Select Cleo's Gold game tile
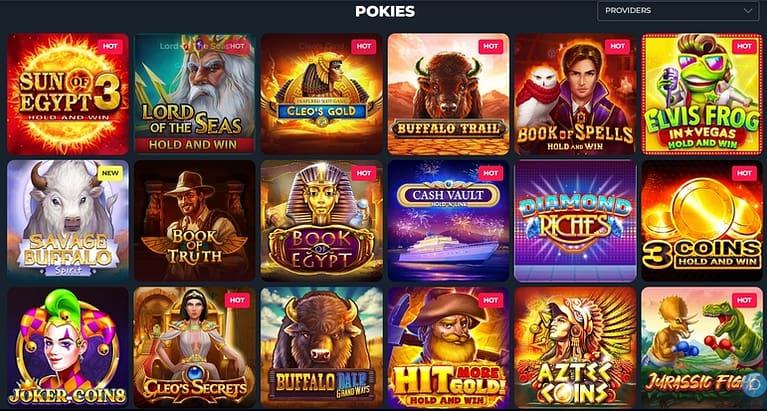Image resolution: width=767 pixels, height=411 pixels. click(321, 94)
